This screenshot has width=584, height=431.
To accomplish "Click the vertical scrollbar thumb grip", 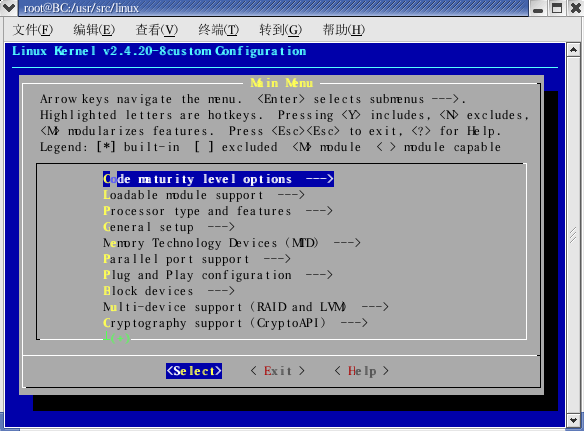I will click(574, 235).
